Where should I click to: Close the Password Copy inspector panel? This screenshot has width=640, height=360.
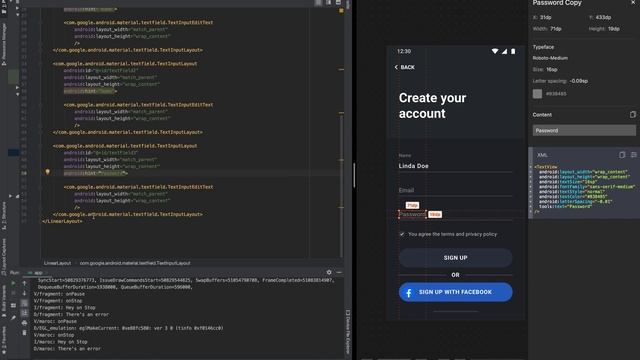[633, 3]
